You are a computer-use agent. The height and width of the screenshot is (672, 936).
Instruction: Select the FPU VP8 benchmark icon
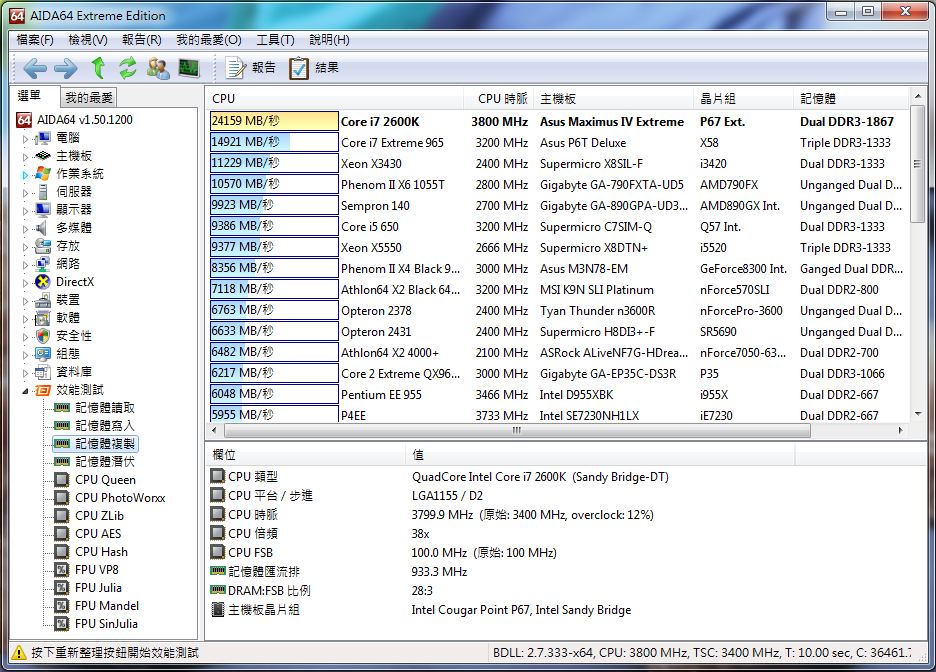pos(61,570)
